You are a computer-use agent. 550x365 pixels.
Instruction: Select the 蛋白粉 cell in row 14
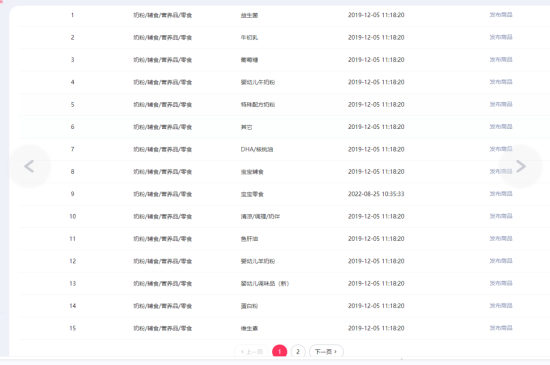pos(249,306)
